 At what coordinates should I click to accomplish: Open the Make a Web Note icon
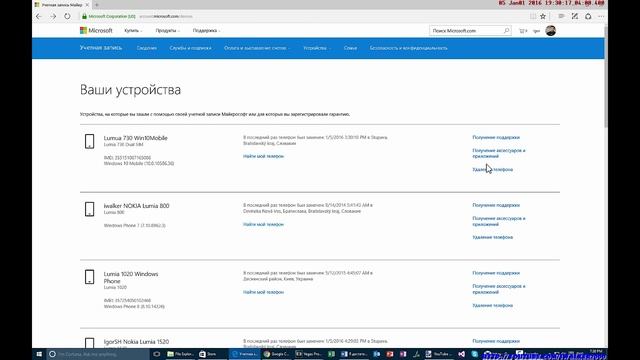click(x=575, y=16)
